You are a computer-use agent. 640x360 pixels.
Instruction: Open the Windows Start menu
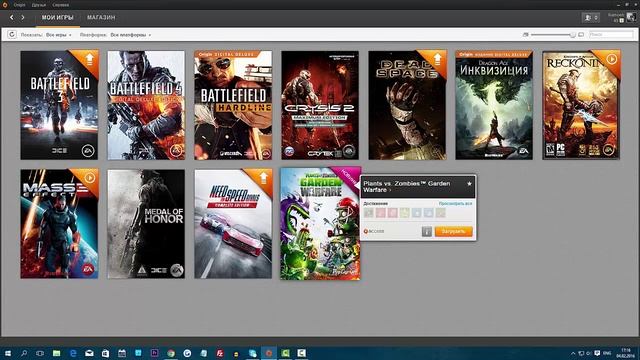click(x=7, y=353)
